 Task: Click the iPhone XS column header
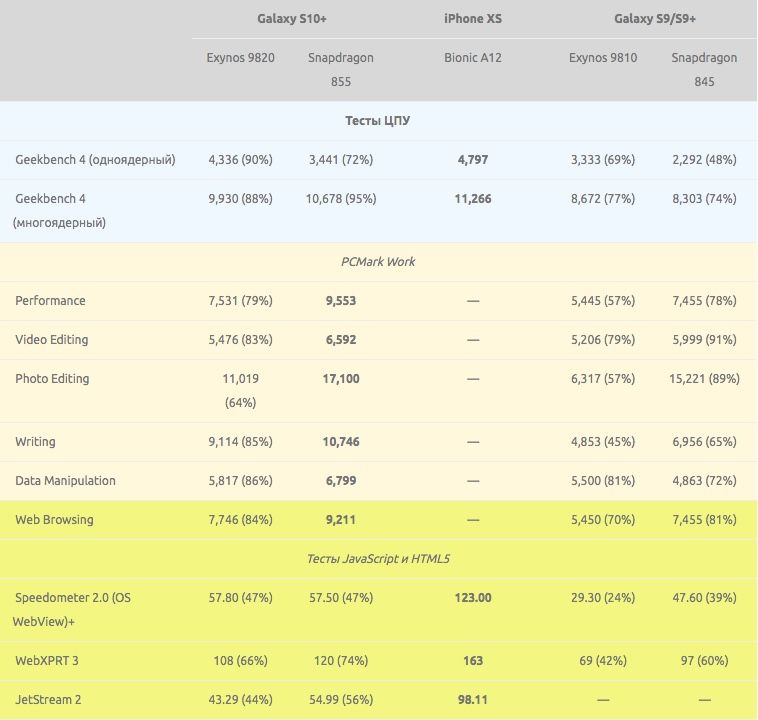[x=473, y=19]
